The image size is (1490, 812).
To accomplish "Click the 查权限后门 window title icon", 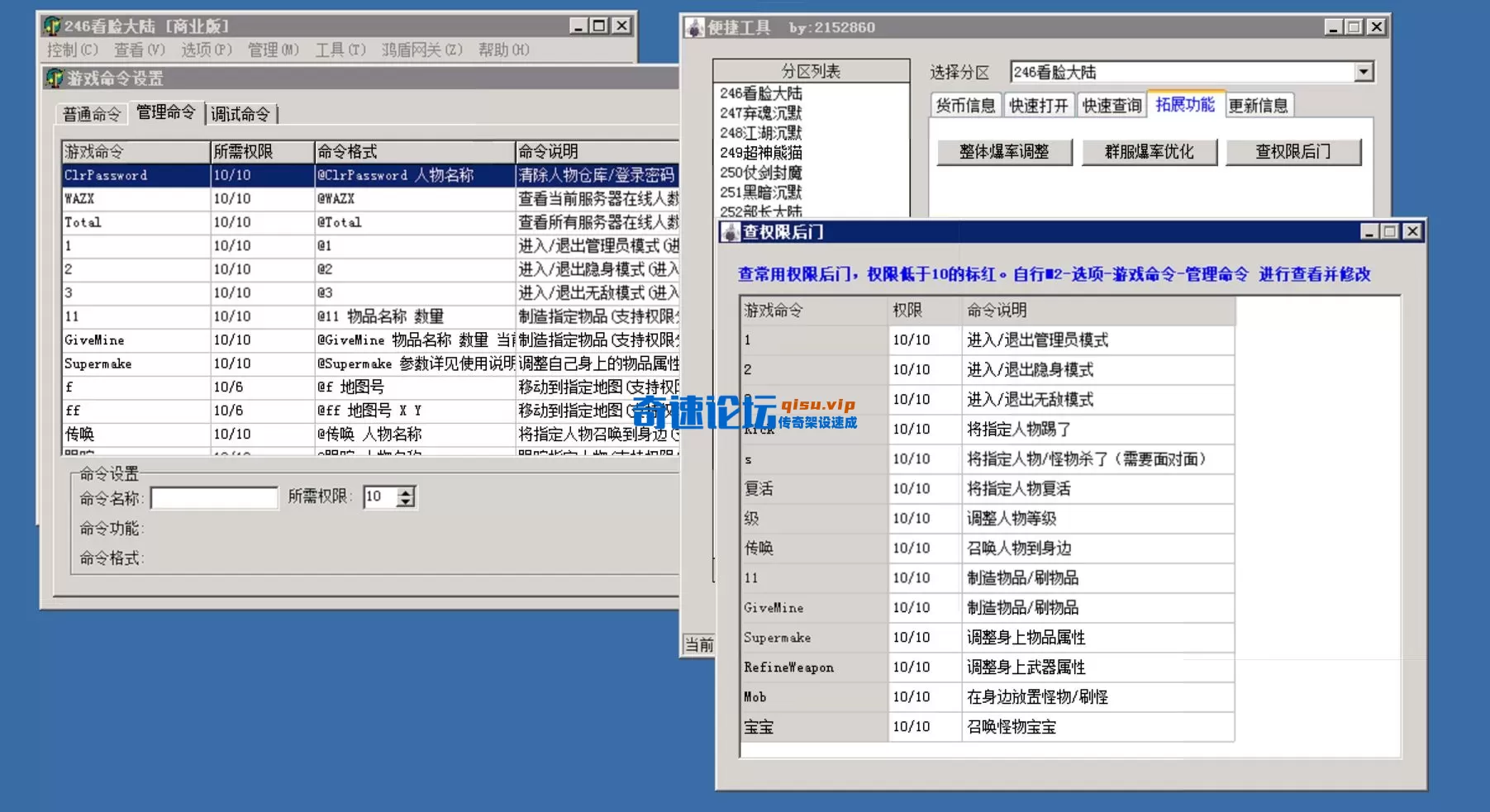I will coord(731,232).
